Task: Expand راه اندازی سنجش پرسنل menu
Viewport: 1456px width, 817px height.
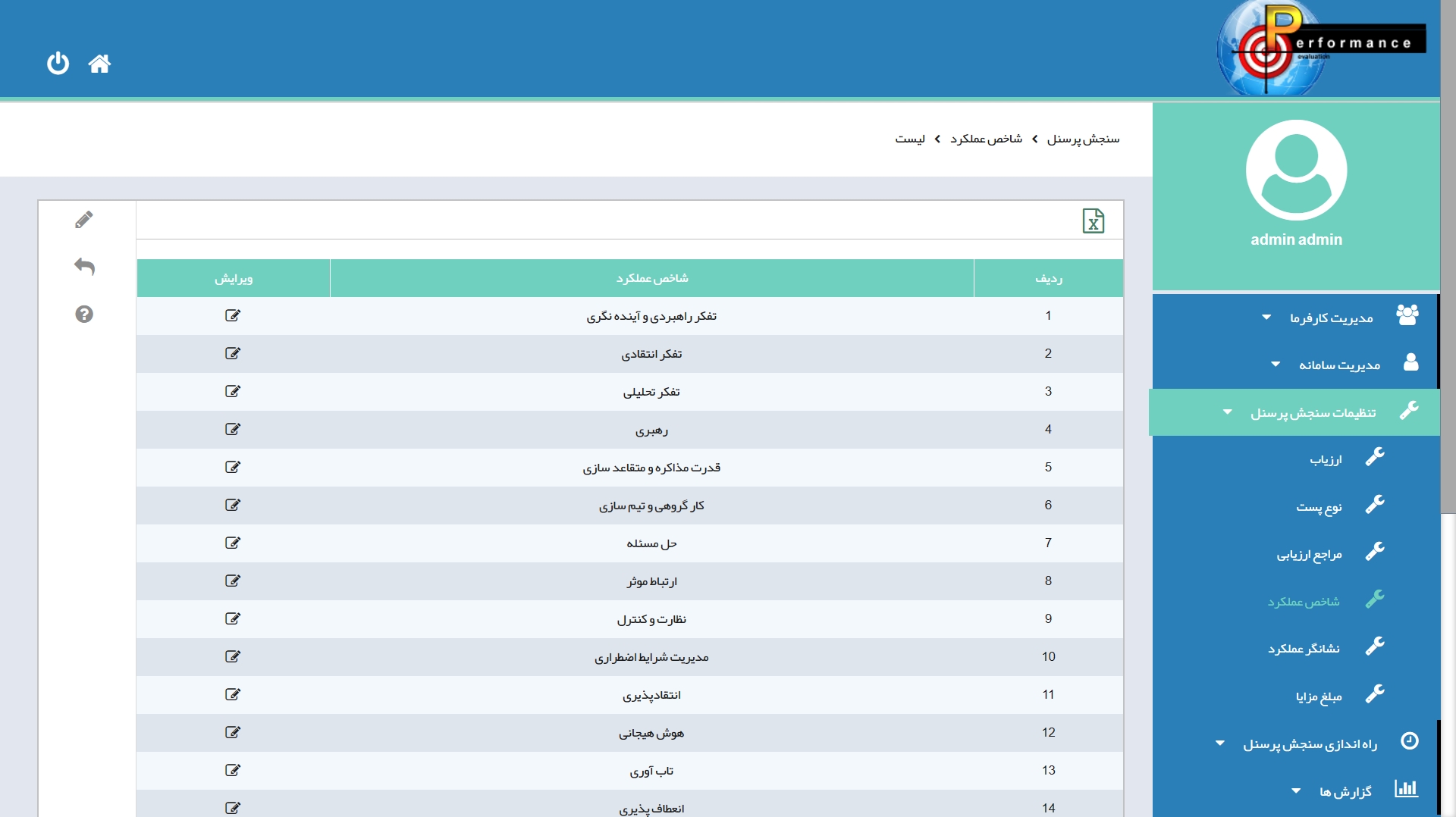Action: (x=1310, y=743)
